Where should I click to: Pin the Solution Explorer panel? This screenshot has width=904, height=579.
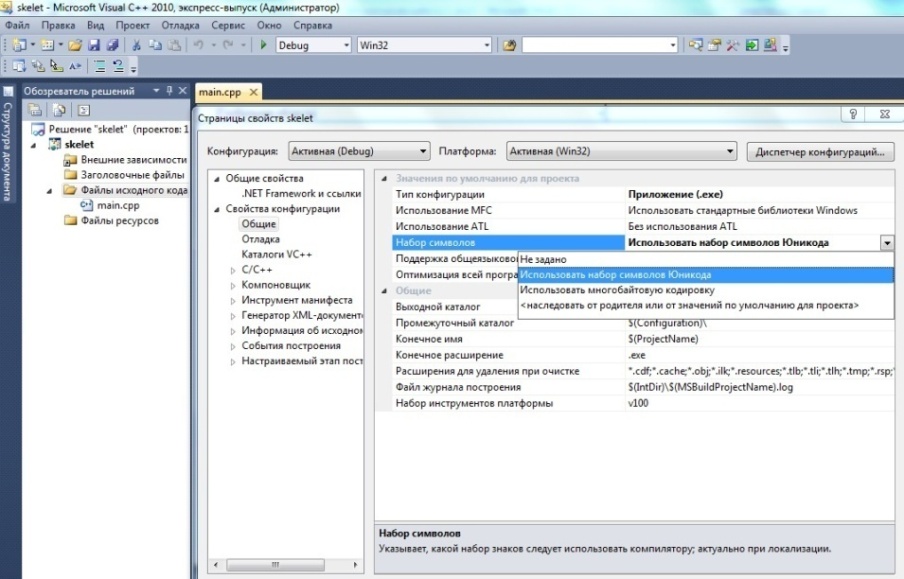click(x=169, y=91)
